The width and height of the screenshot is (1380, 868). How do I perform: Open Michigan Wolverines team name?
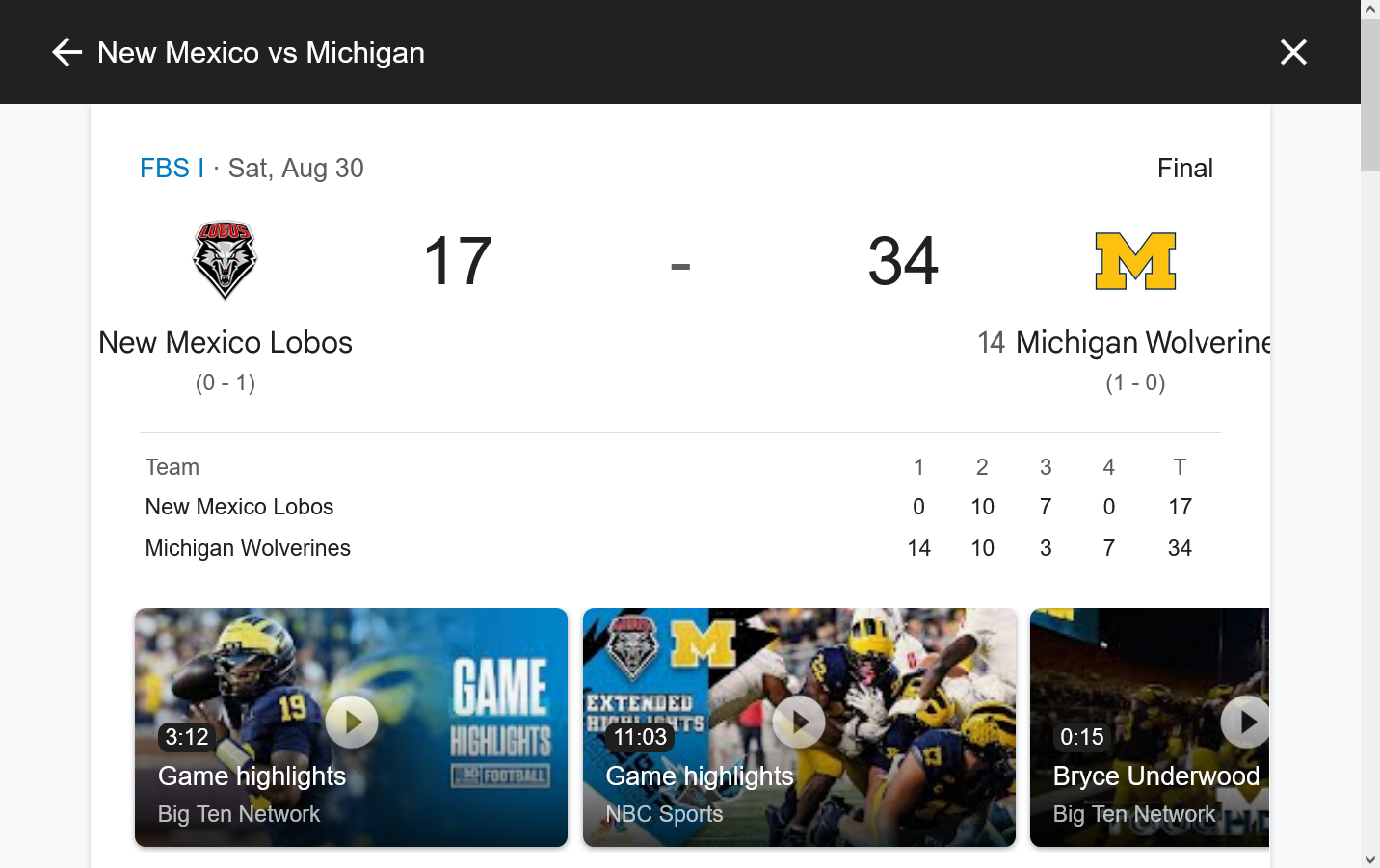tap(1143, 342)
